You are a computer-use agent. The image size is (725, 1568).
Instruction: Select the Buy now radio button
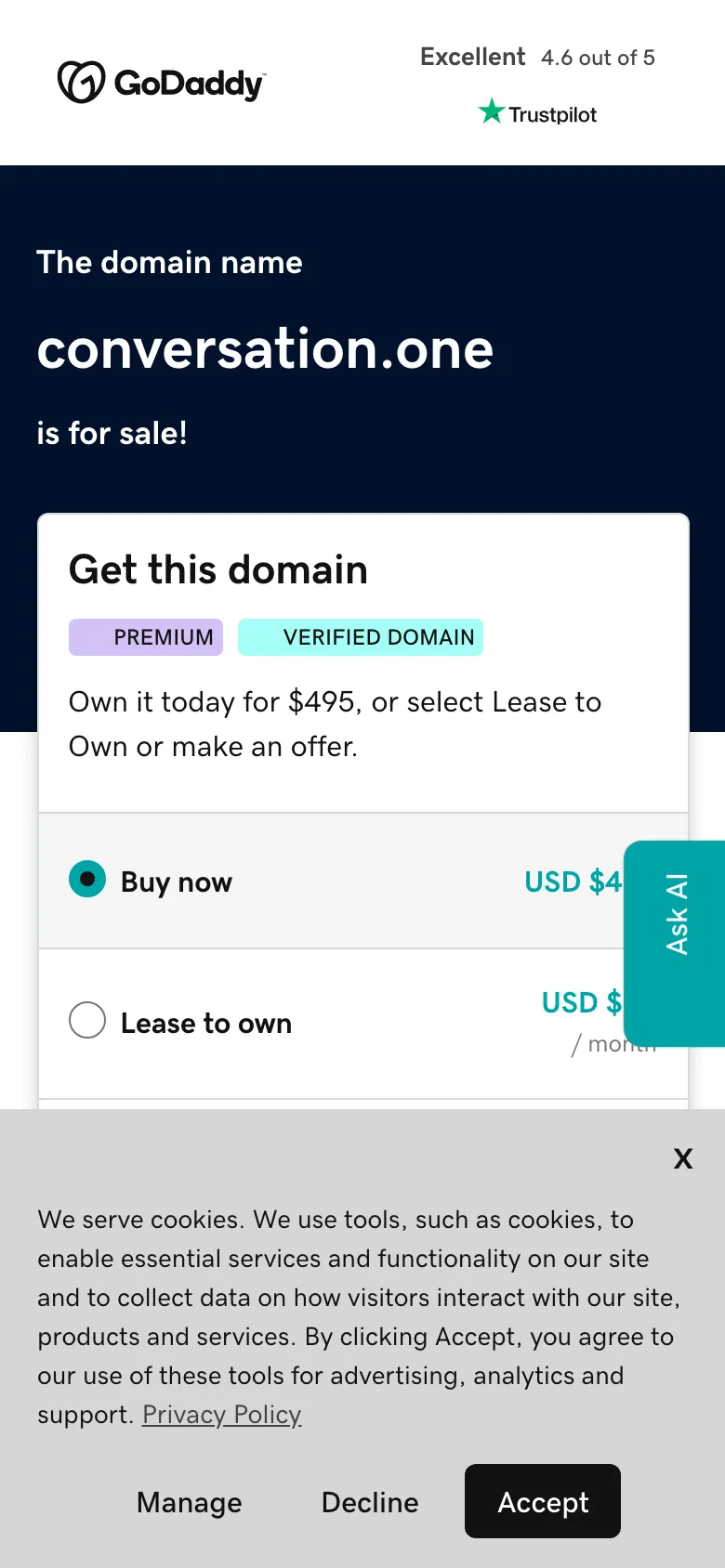pos(87,879)
